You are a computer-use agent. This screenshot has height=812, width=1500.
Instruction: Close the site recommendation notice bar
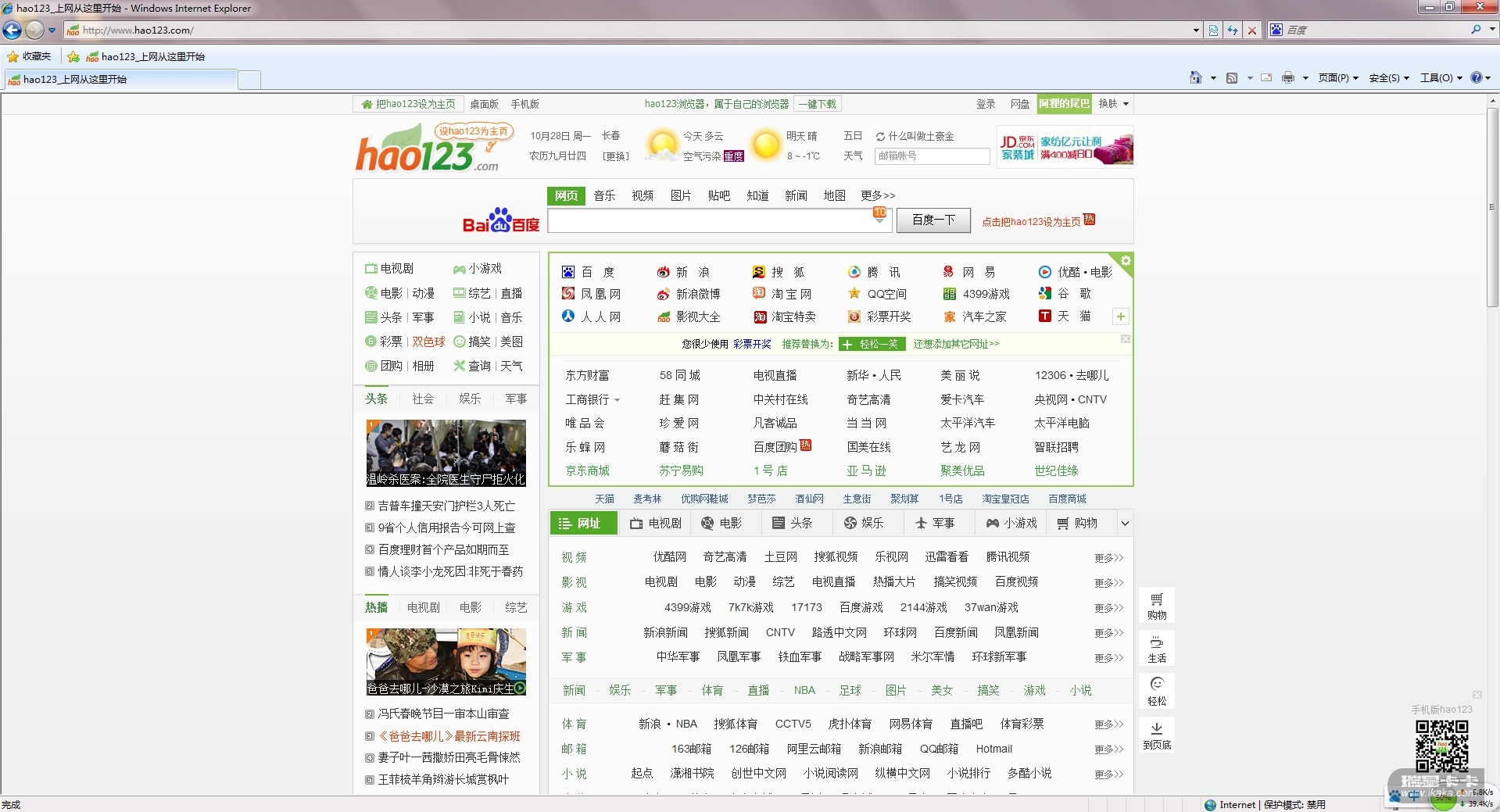pyautogui.click(x=1126, y=339)
